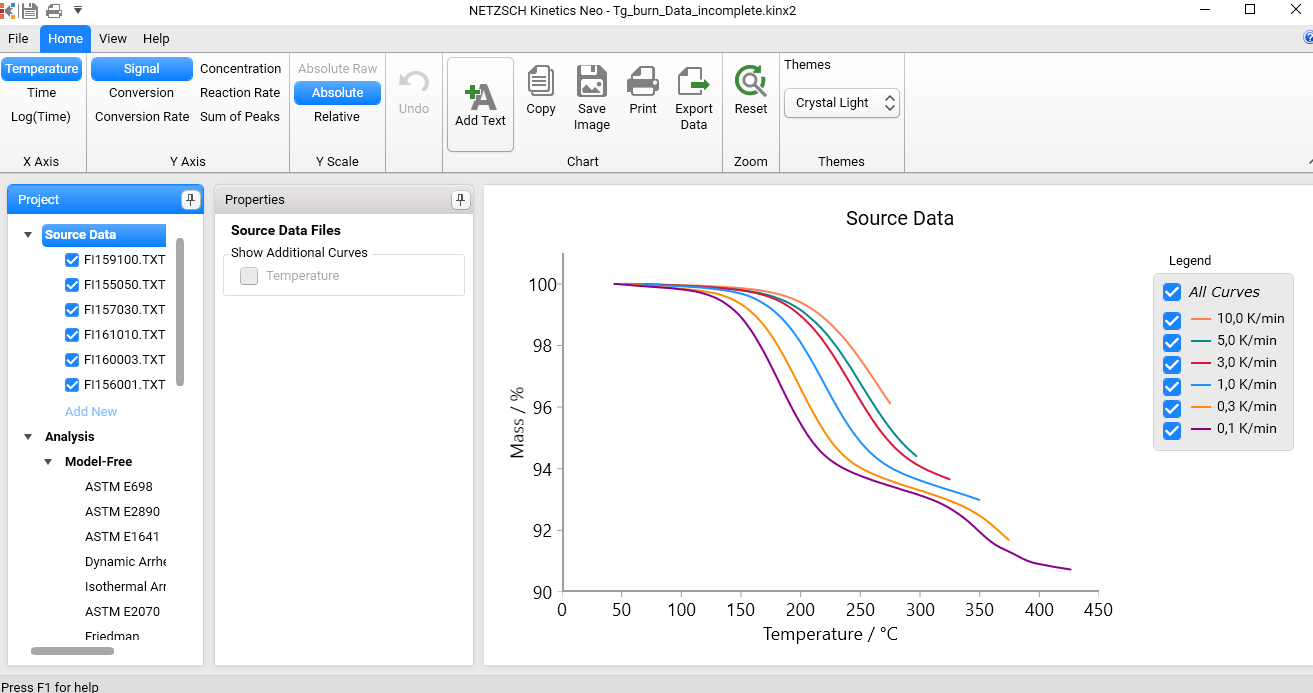Collapse the Model-Free analysis group
This screenshot has width=1313, height=693.
(x=47, y=461)
